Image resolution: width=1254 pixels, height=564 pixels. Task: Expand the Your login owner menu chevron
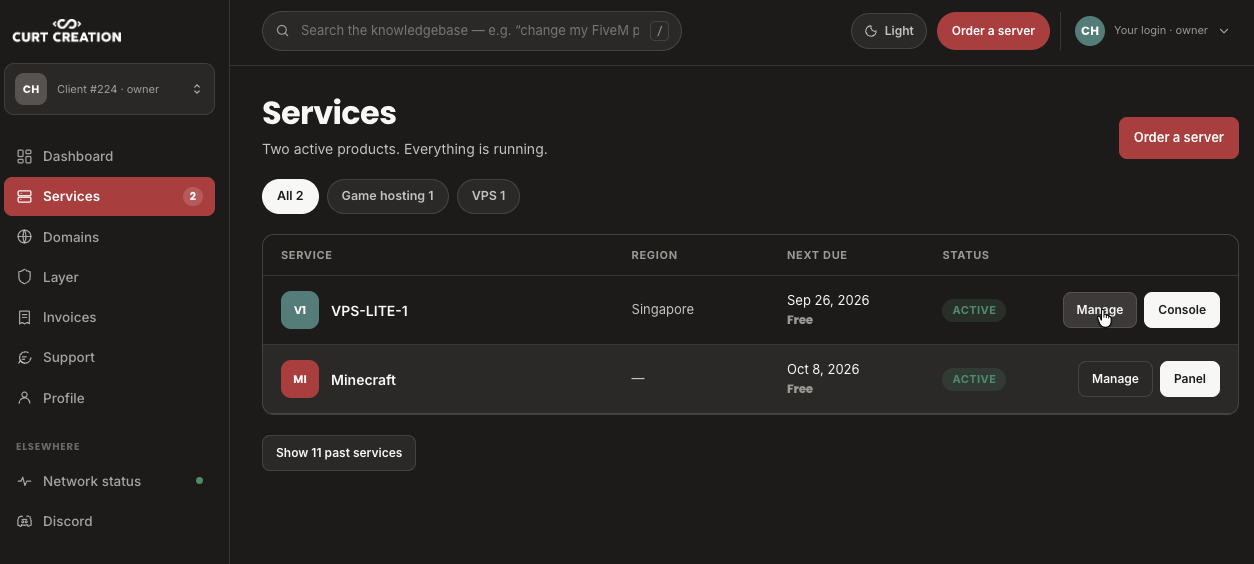[1223, 31]
